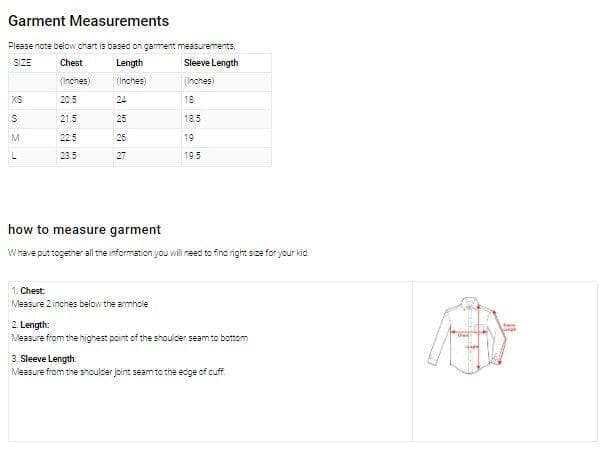Click the 22.5 chest value for M

point(69,138)
